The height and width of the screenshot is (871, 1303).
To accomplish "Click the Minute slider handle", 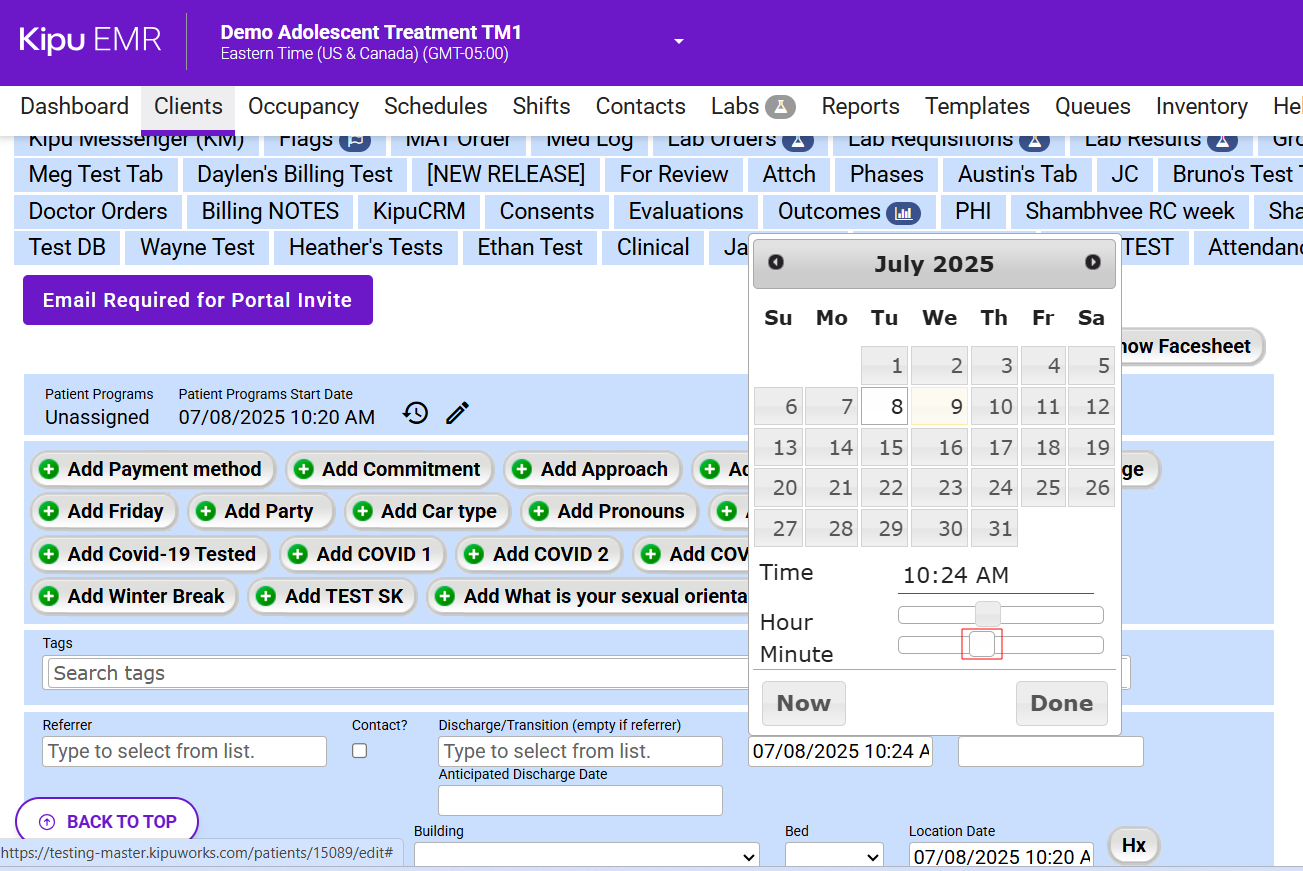I will tap(982, 645).
